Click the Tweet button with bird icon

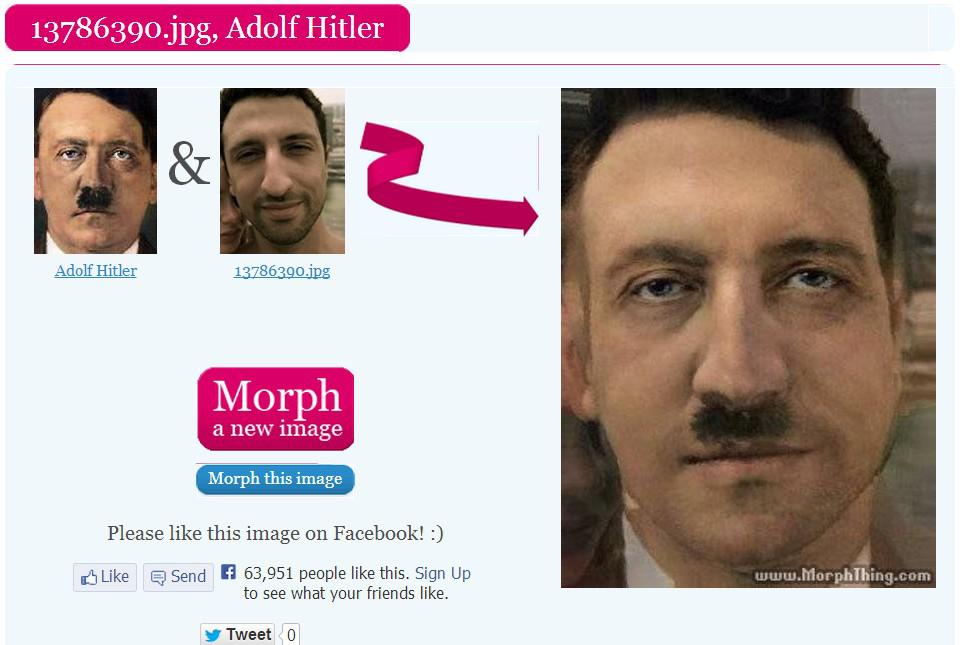(237, 634)
